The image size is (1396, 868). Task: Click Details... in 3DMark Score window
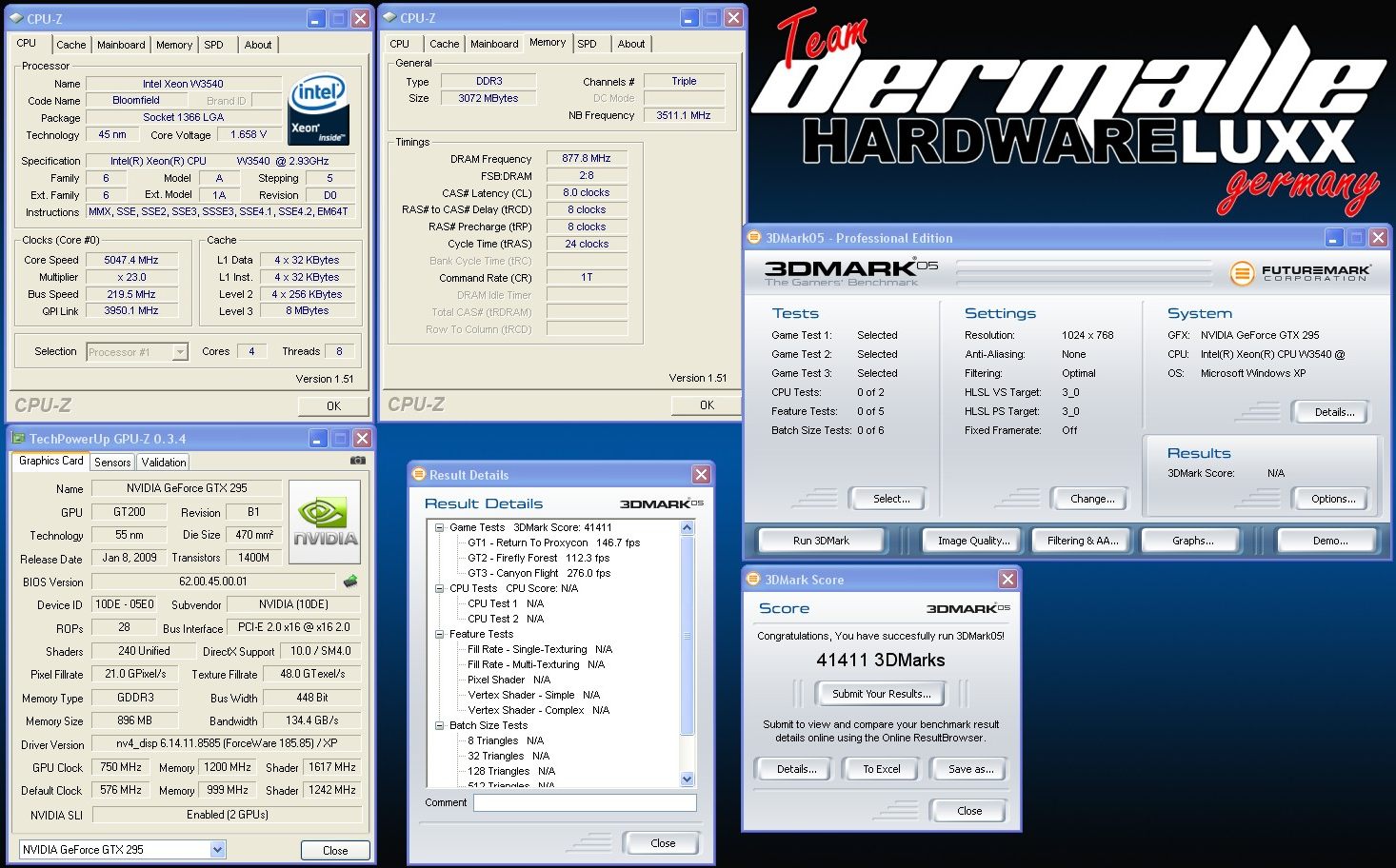click(x=796, y=769)
